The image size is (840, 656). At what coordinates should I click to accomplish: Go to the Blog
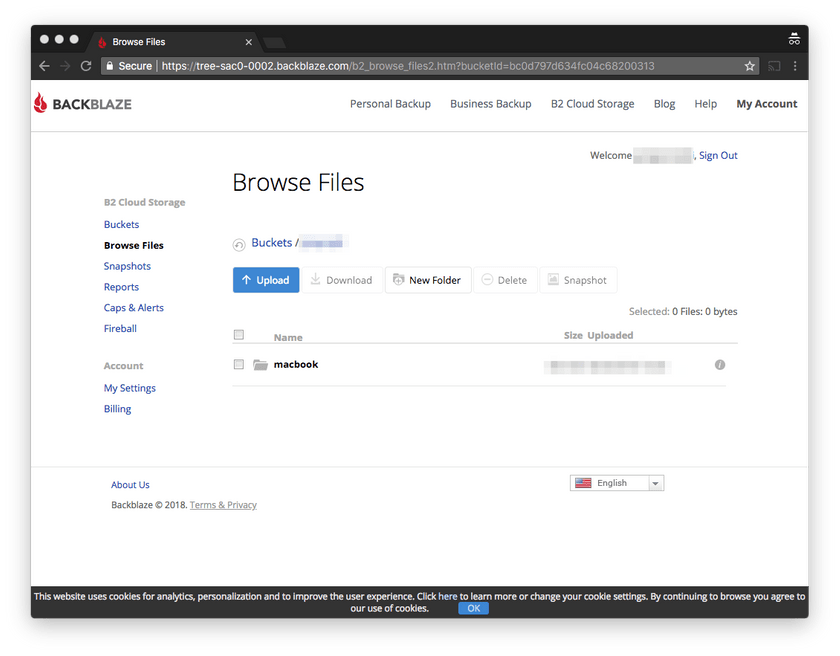664,104
